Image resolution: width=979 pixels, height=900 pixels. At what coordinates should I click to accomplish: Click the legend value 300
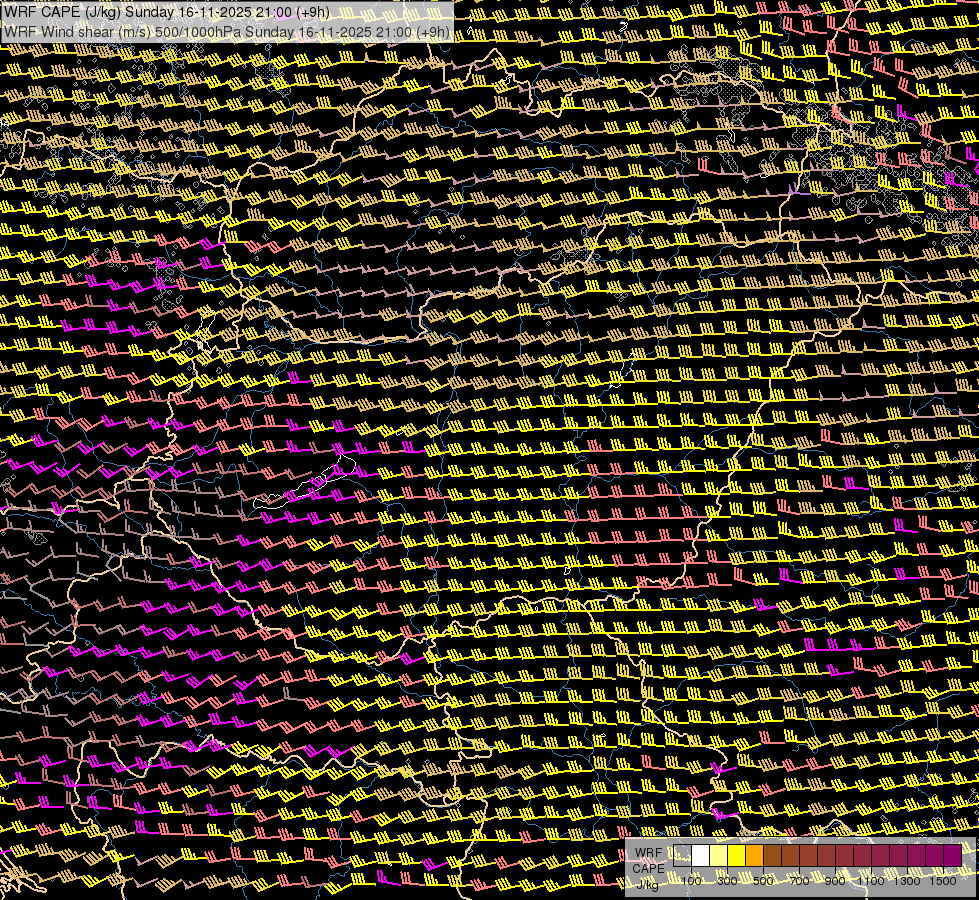pos(727,881)
